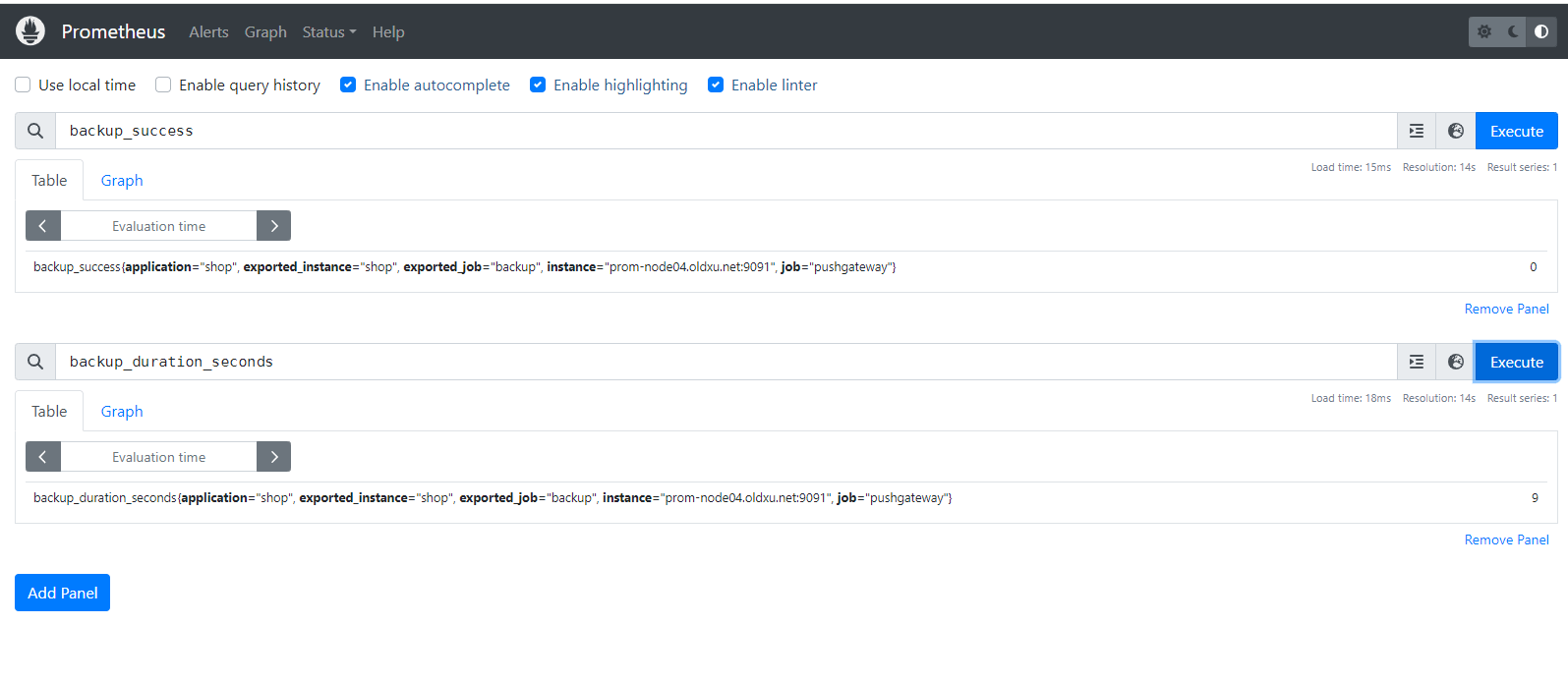Format the backup_success expression icon
1568x681 pixels.
1417,131
